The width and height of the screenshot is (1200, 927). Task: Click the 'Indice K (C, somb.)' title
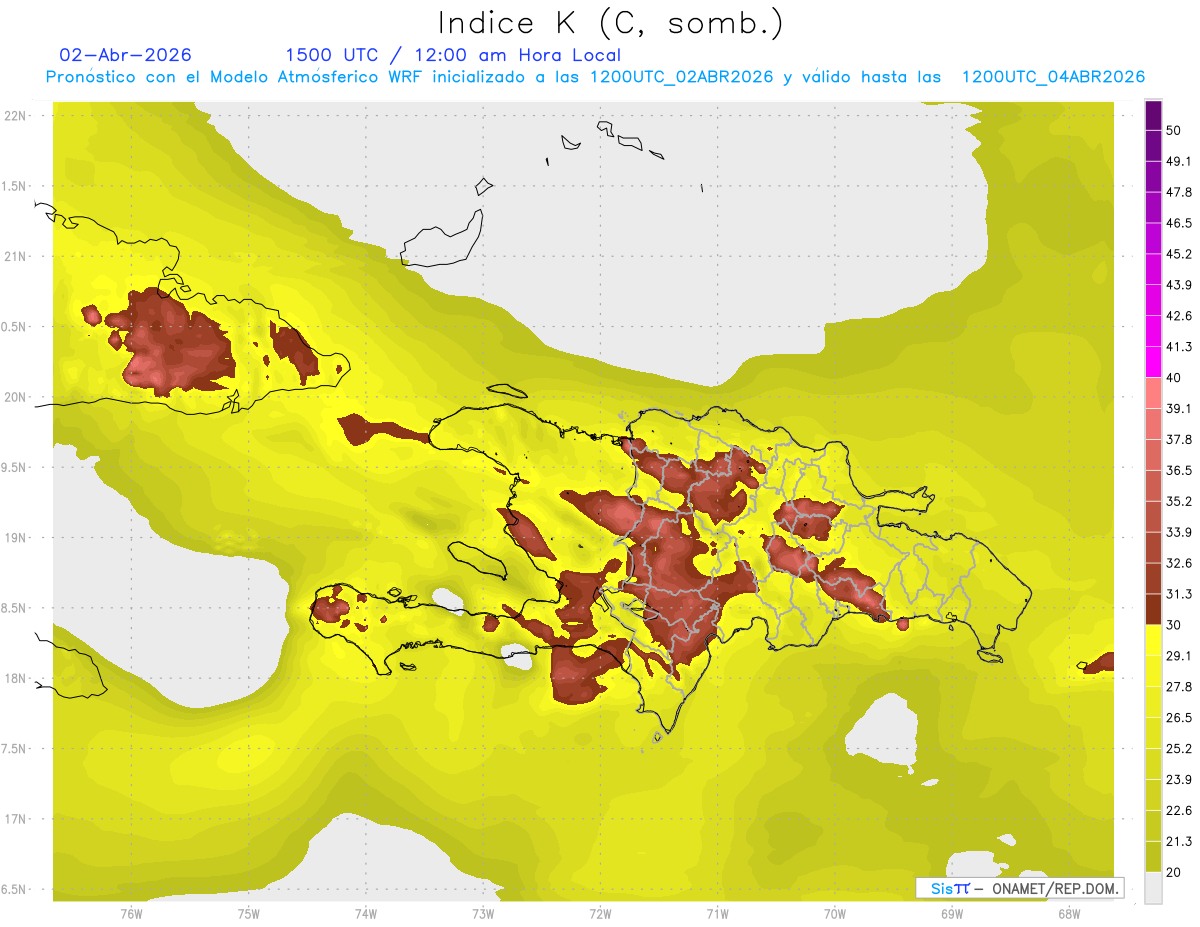611,23
